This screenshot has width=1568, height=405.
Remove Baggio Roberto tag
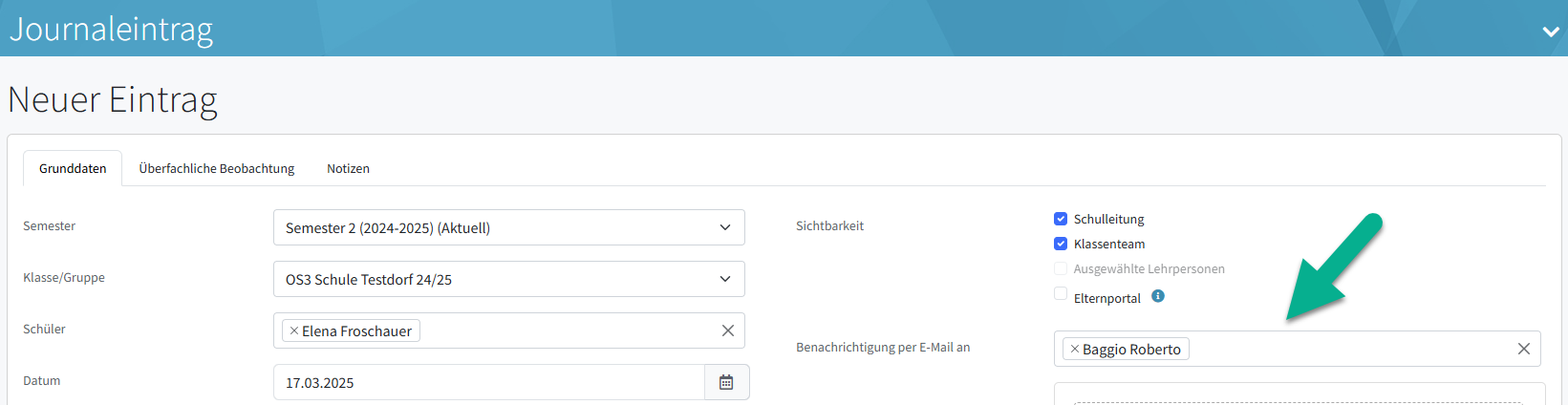[x=1075, y=349]
